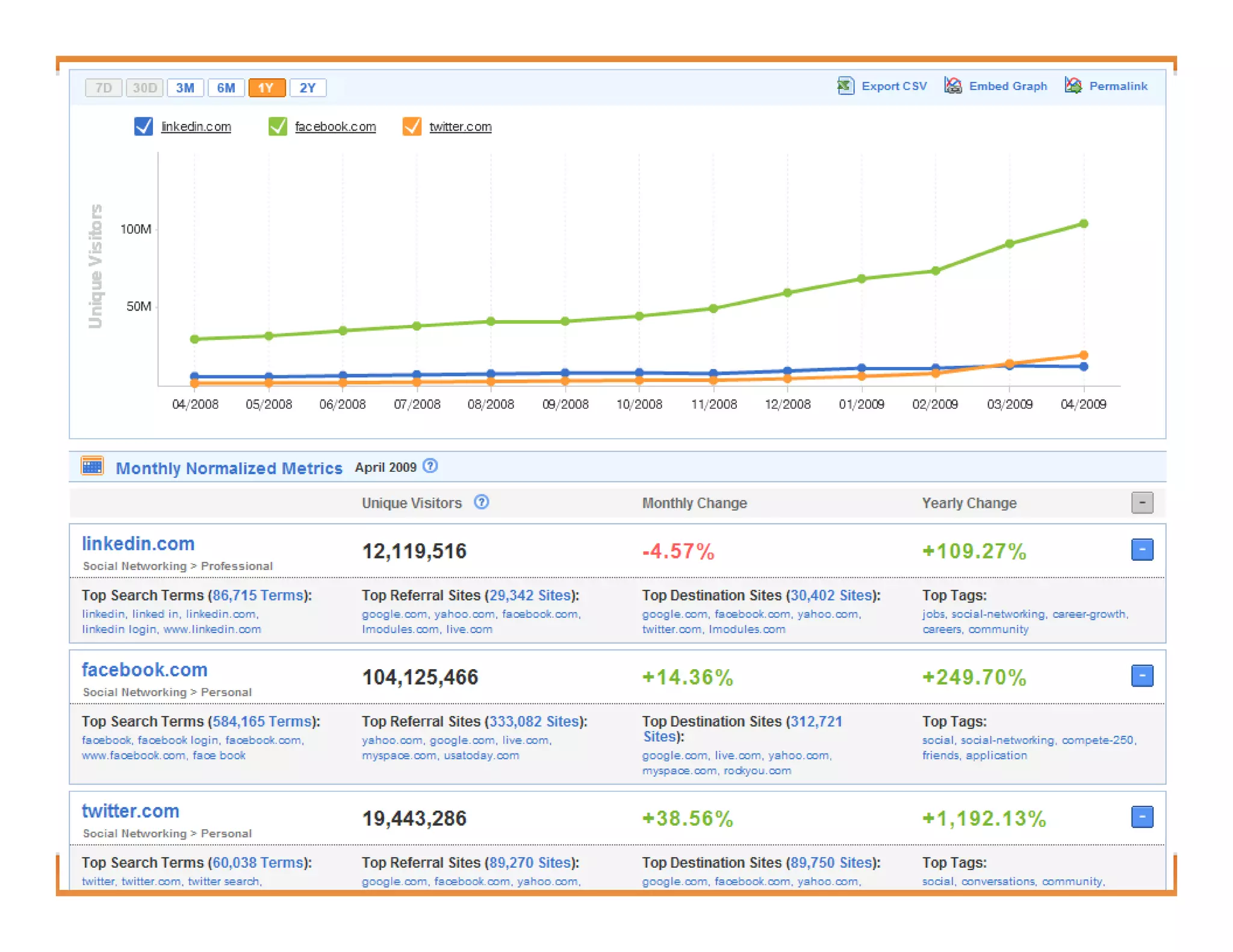Switch to the 2Y time range tab

308,88
